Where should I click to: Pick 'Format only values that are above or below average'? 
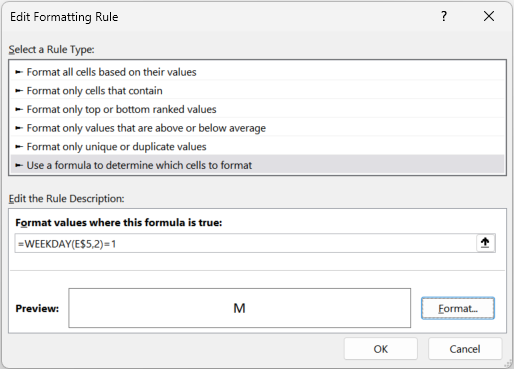pyautogui.click(x=257, y=128)
